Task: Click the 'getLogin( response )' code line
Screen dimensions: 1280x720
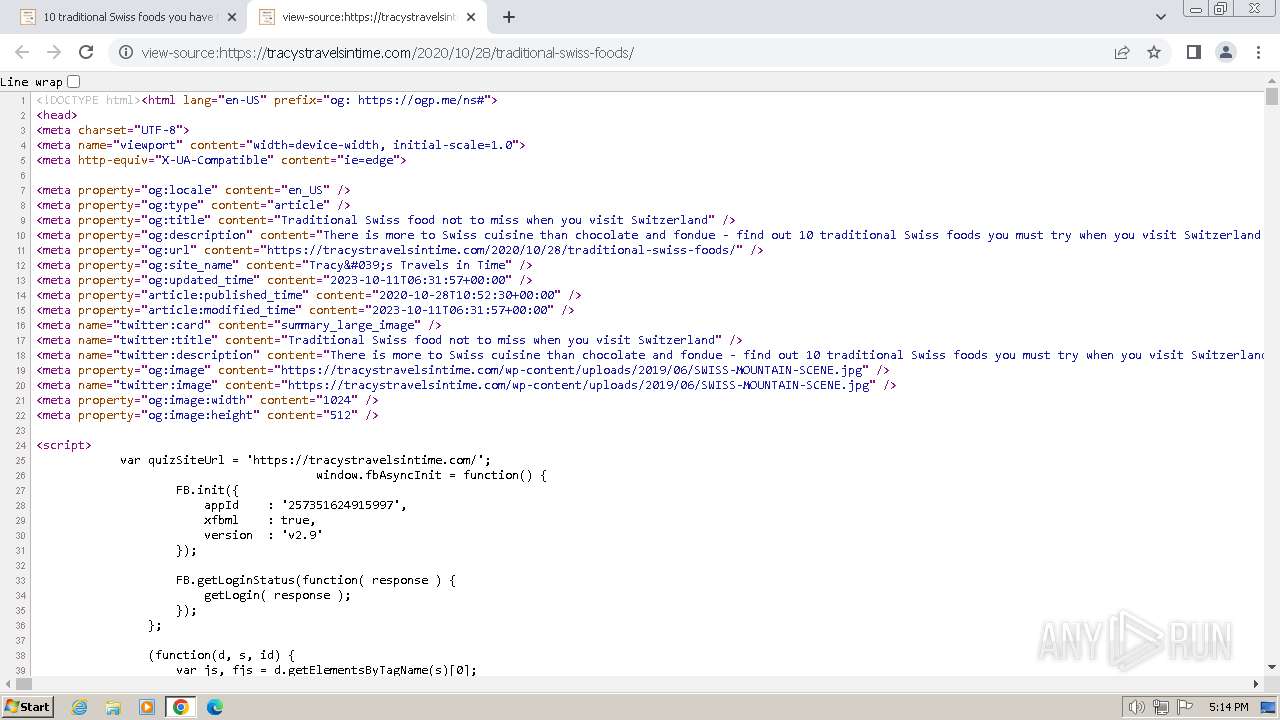Action: coord(277,595)
